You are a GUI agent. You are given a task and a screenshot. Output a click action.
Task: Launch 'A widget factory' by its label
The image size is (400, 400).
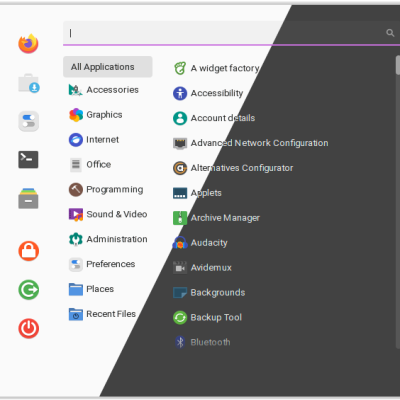(225, 68)
